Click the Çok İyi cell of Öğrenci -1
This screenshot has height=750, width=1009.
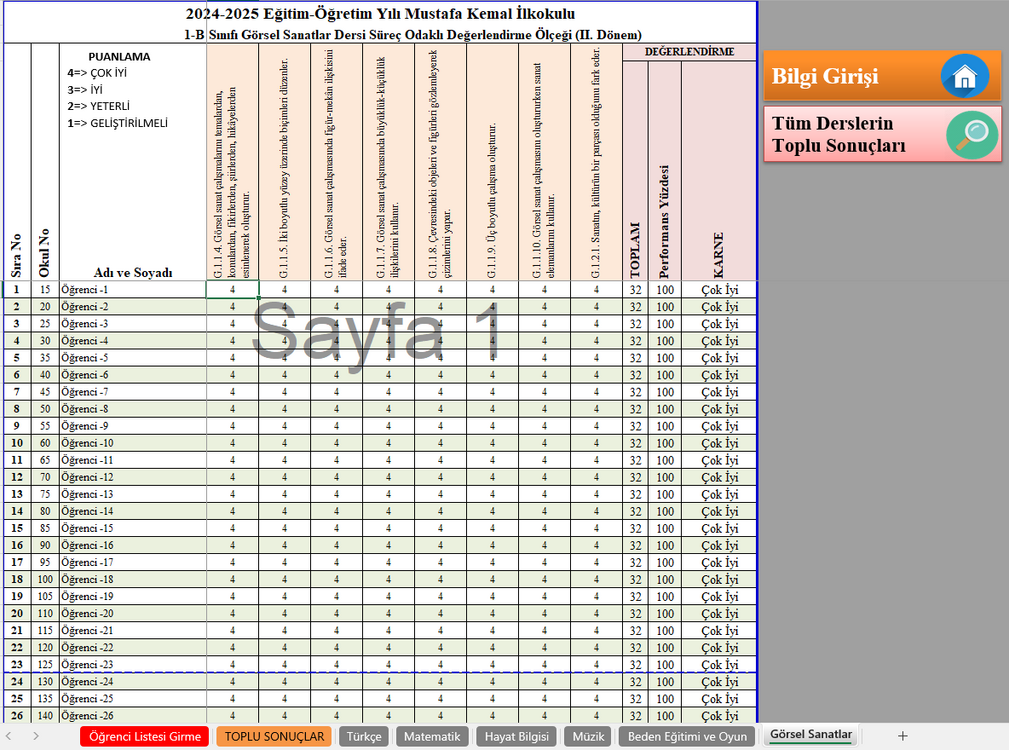(719, 289)
